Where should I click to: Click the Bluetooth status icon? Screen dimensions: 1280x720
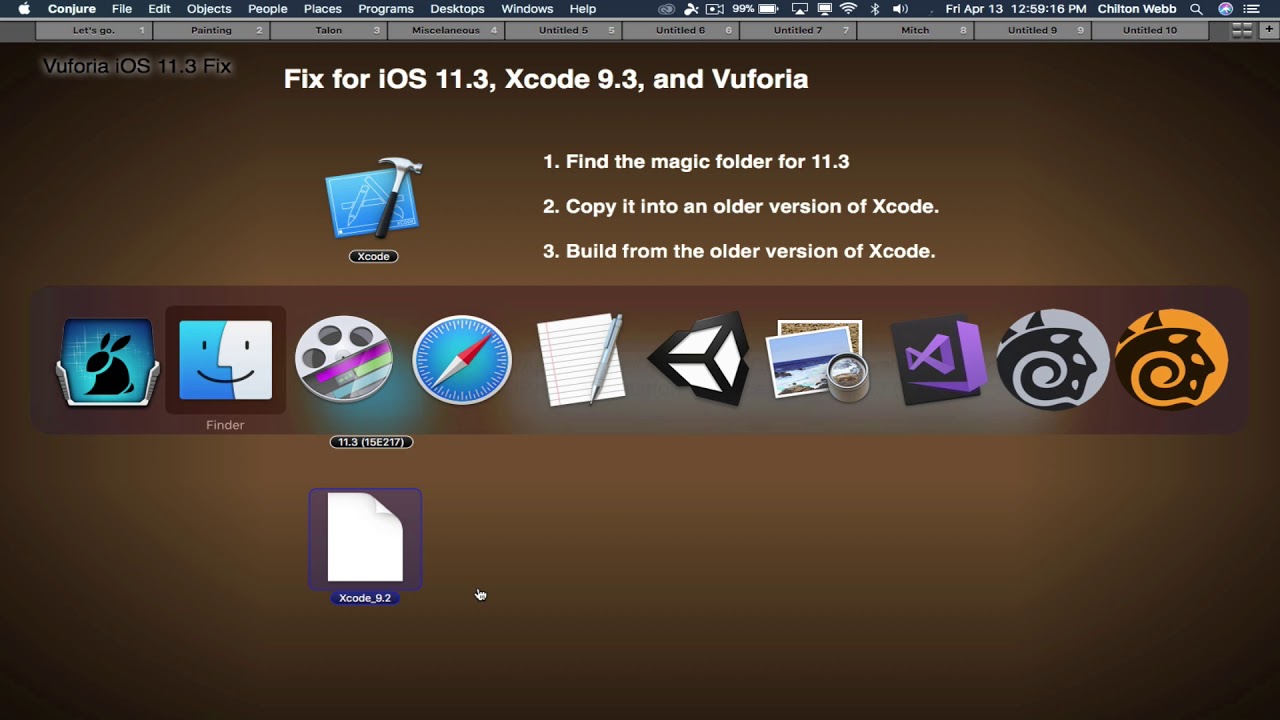point(875,9)
